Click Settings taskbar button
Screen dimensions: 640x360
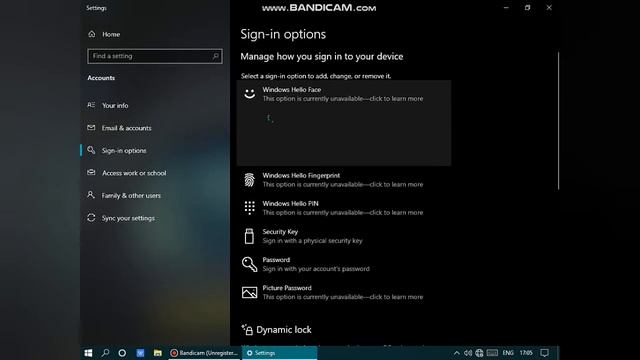[x=280, y=353]
